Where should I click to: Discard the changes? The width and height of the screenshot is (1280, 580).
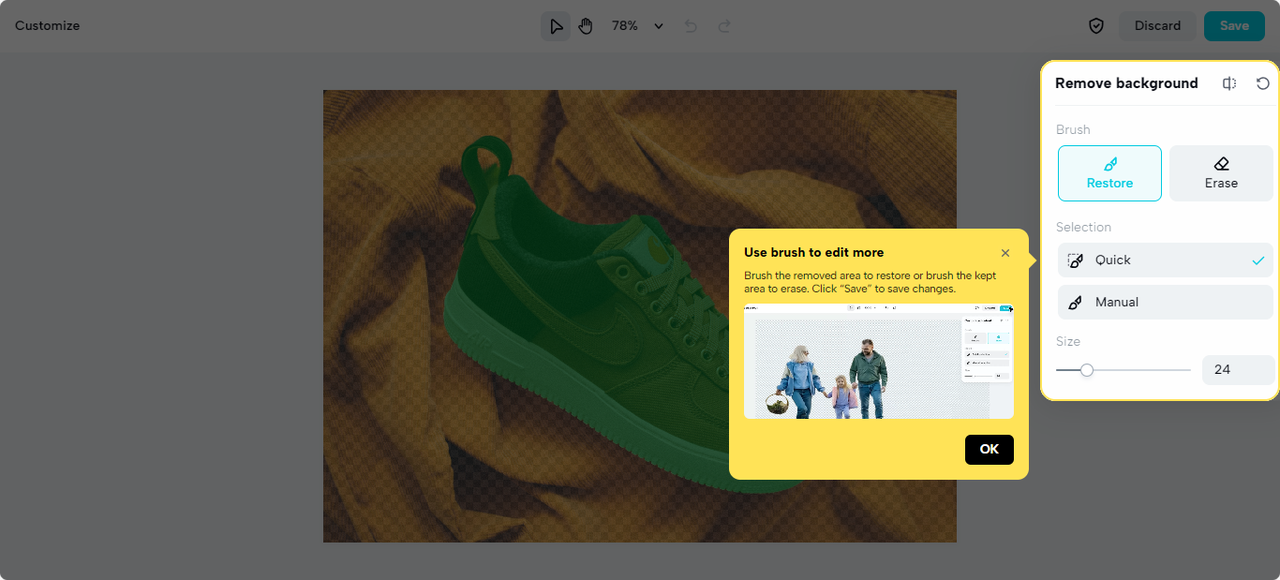click(x=1157, y=26)
